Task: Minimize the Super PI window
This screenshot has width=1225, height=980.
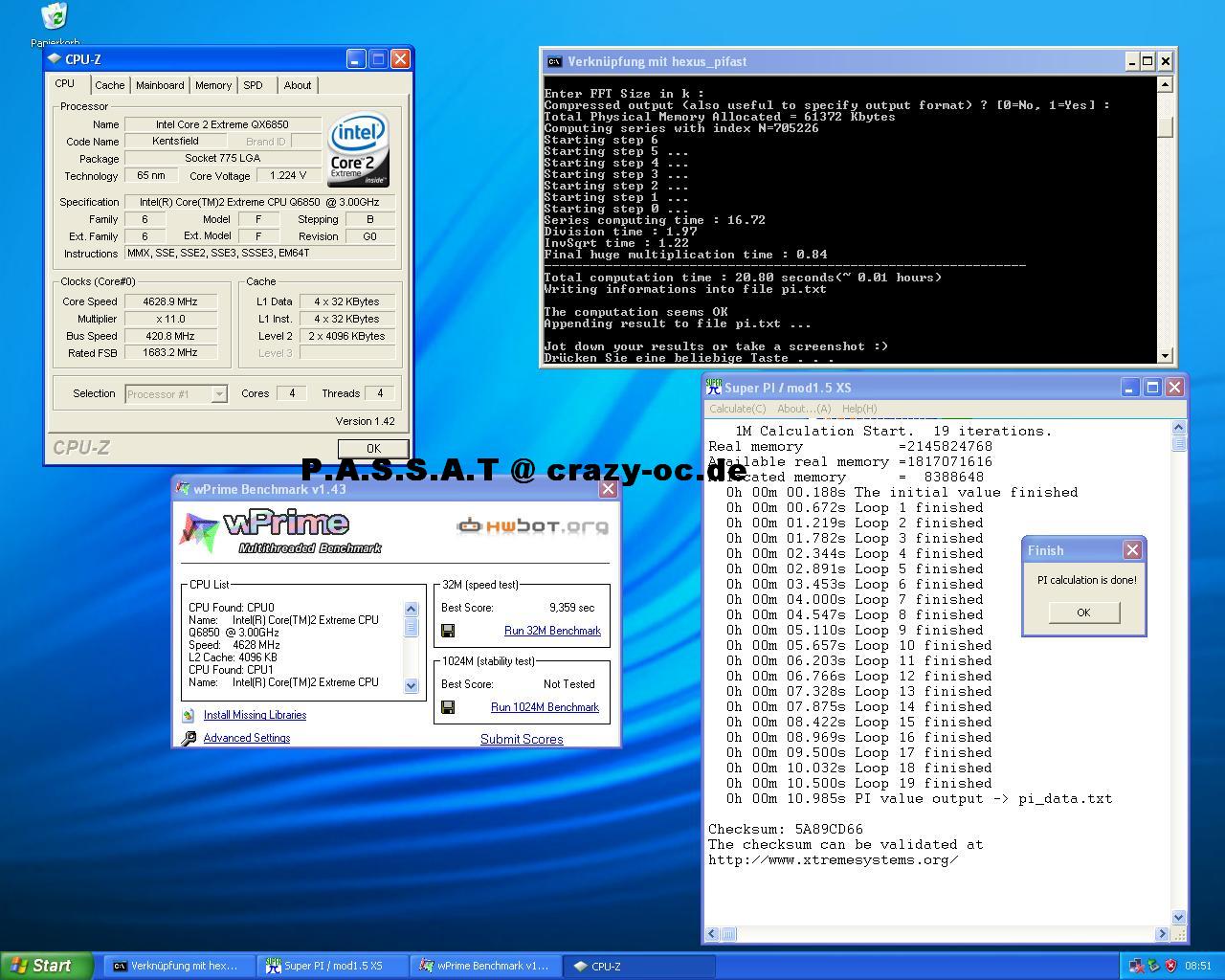Action: coord(1129,387)
